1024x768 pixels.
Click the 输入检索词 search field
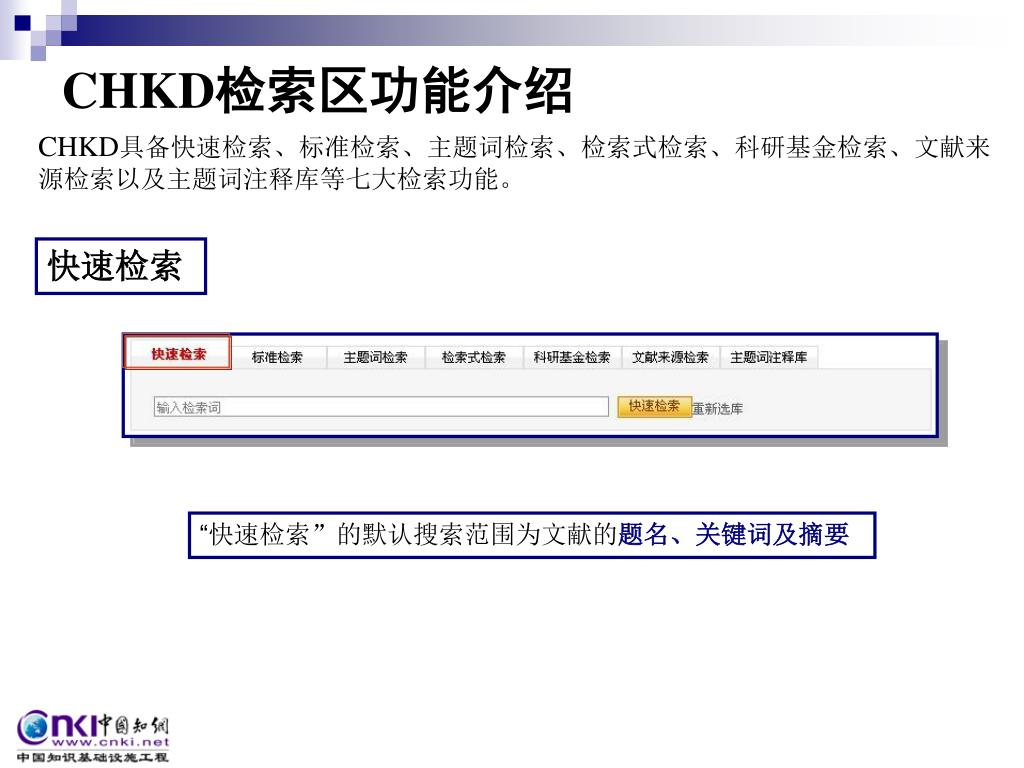pyautogui.click(x=381, y=407)
